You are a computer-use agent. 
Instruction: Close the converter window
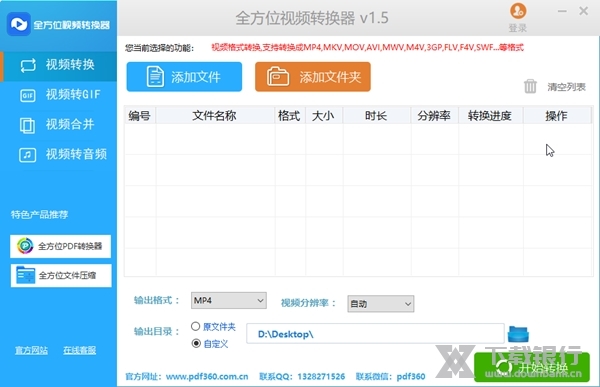(x=584, y=11)
